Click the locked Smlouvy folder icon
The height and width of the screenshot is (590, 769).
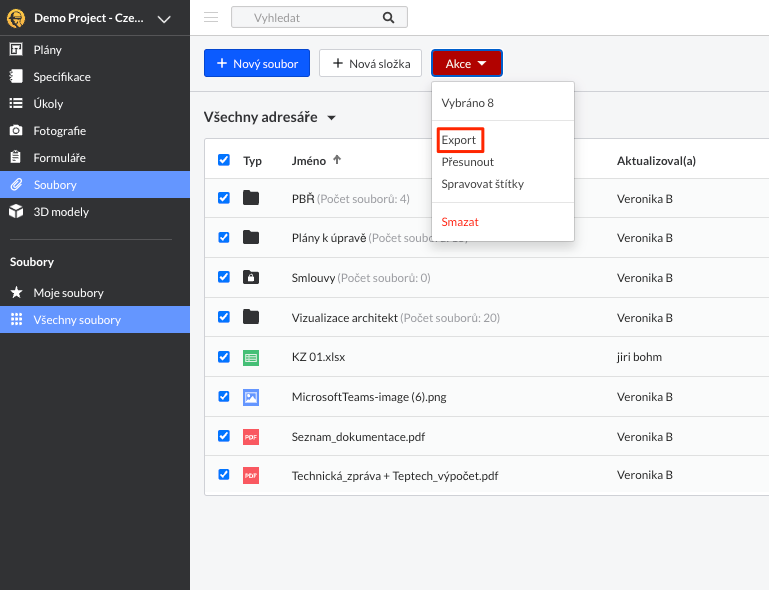pyautogui.click(x=251, y=277)
